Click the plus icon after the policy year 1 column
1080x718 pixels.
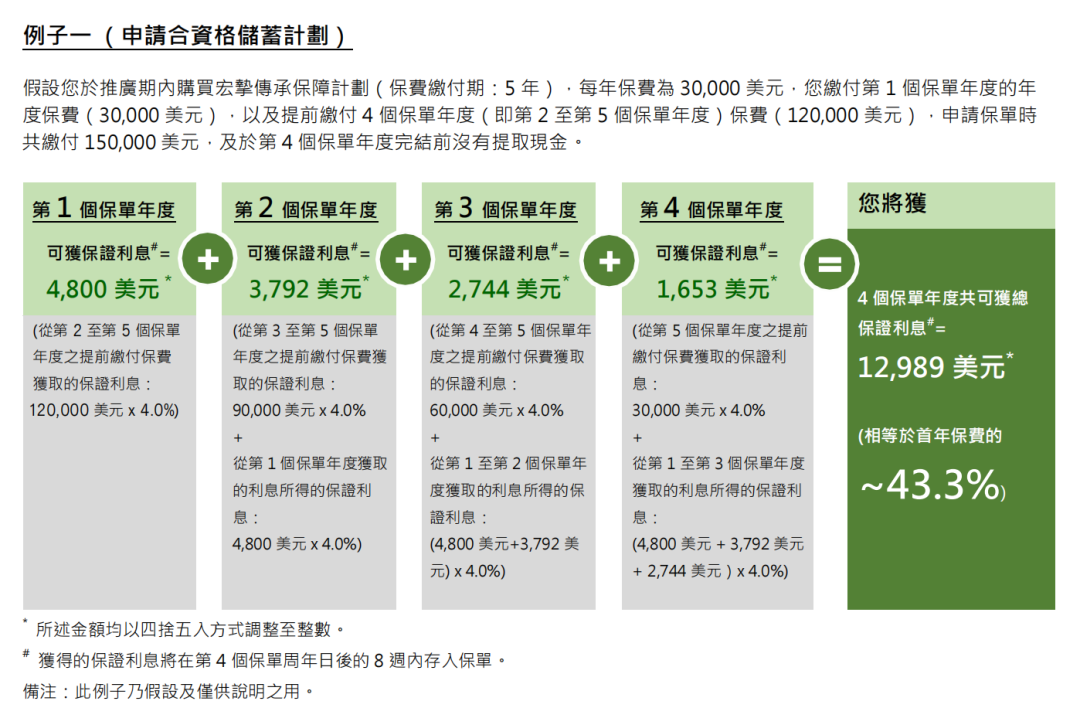(x=207, y=260)
